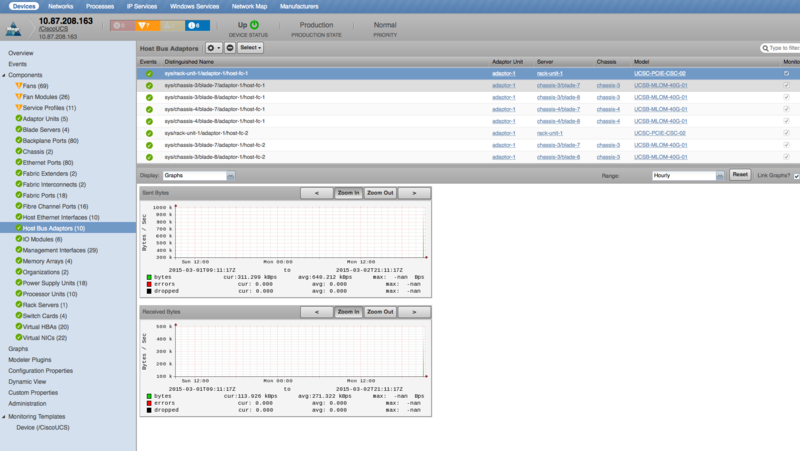Toggle the Link Graphs checkbox
Image resolution: width=800 pixels, height=451 pixels.
click(x=796, y=176)
